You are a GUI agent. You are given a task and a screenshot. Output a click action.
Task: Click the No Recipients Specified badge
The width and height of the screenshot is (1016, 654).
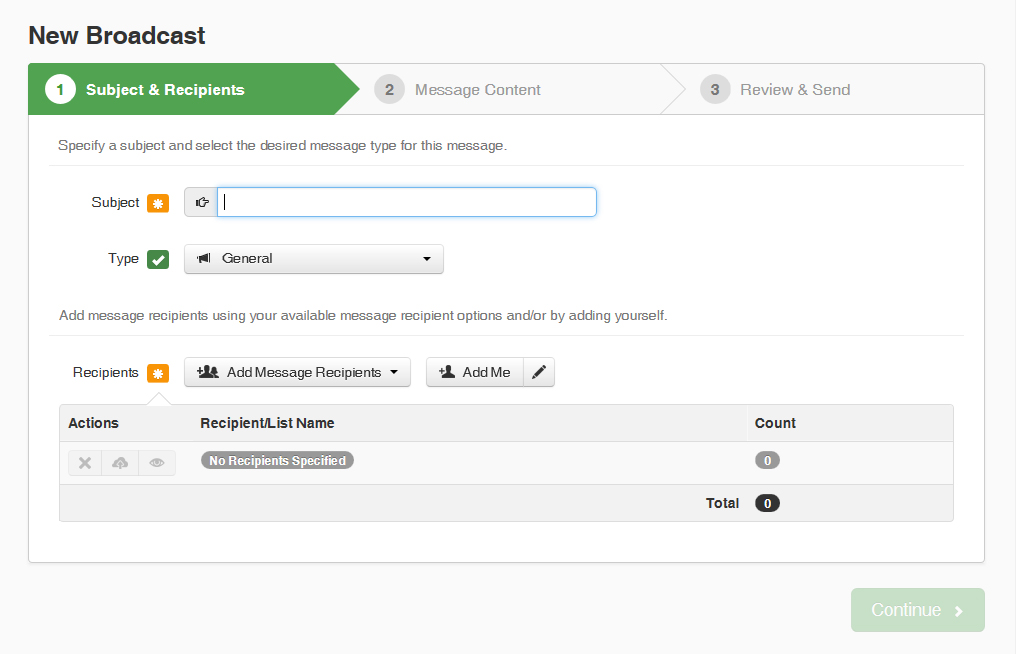click(277, 461)
